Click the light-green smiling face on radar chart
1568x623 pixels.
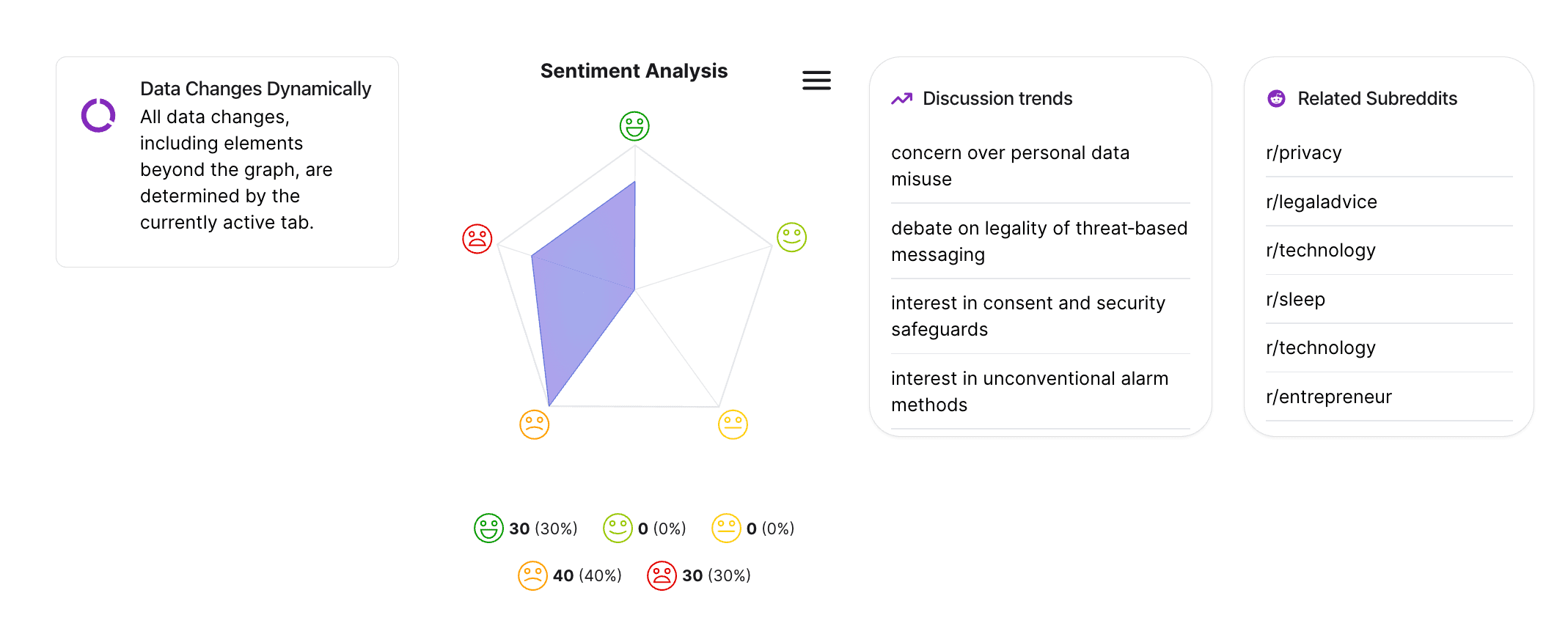(791, 237)
